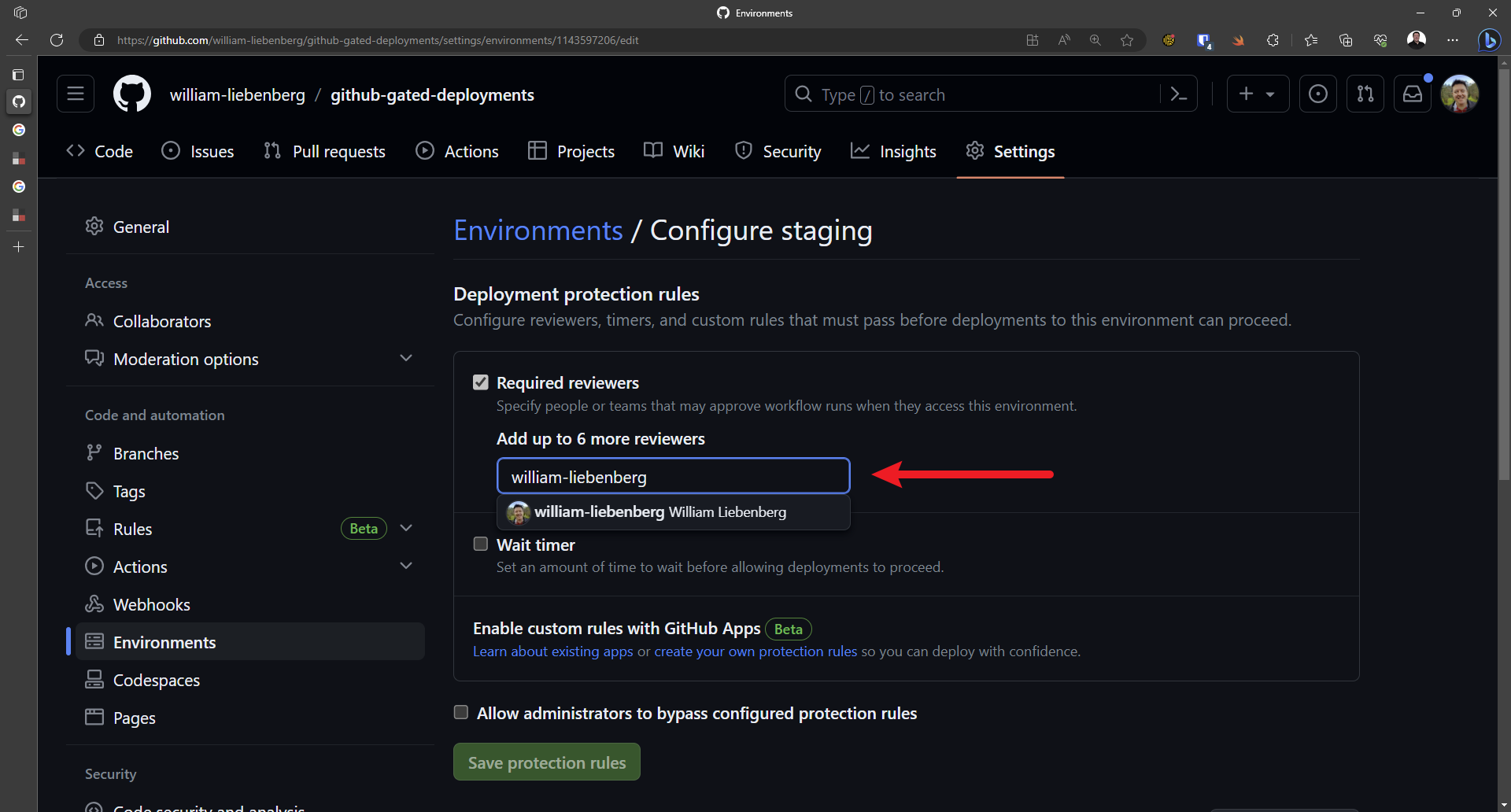
Task: Check Allow administrators to bypass protection rules
Action: (x=460, y=712)
